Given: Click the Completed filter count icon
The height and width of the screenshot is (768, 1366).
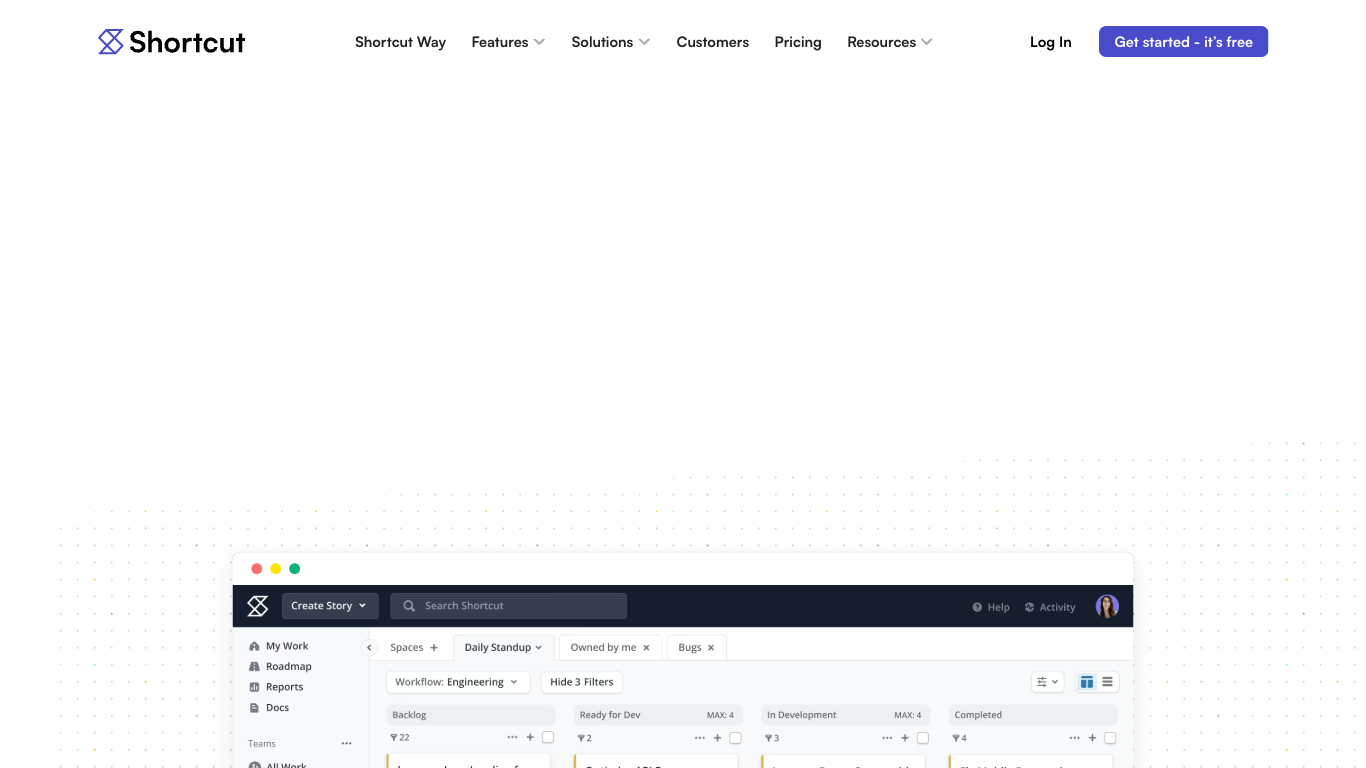Looking at the screenshot, I should (958, 738).
